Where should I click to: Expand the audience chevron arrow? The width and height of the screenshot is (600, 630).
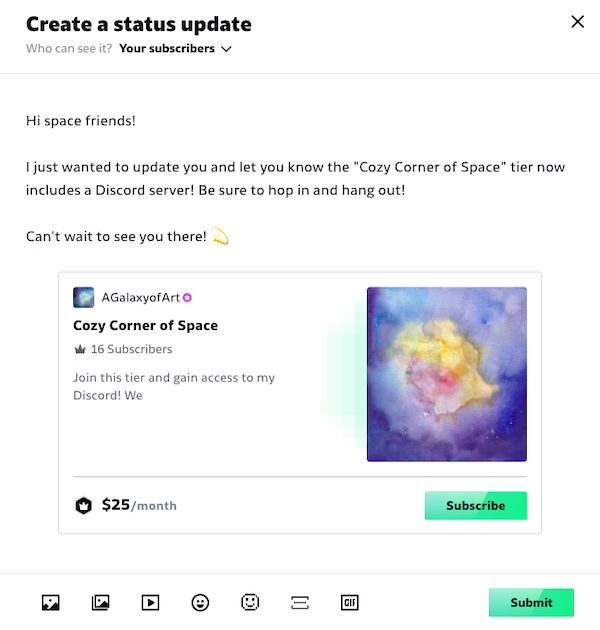pyautogui.click(x=227, y=49)
